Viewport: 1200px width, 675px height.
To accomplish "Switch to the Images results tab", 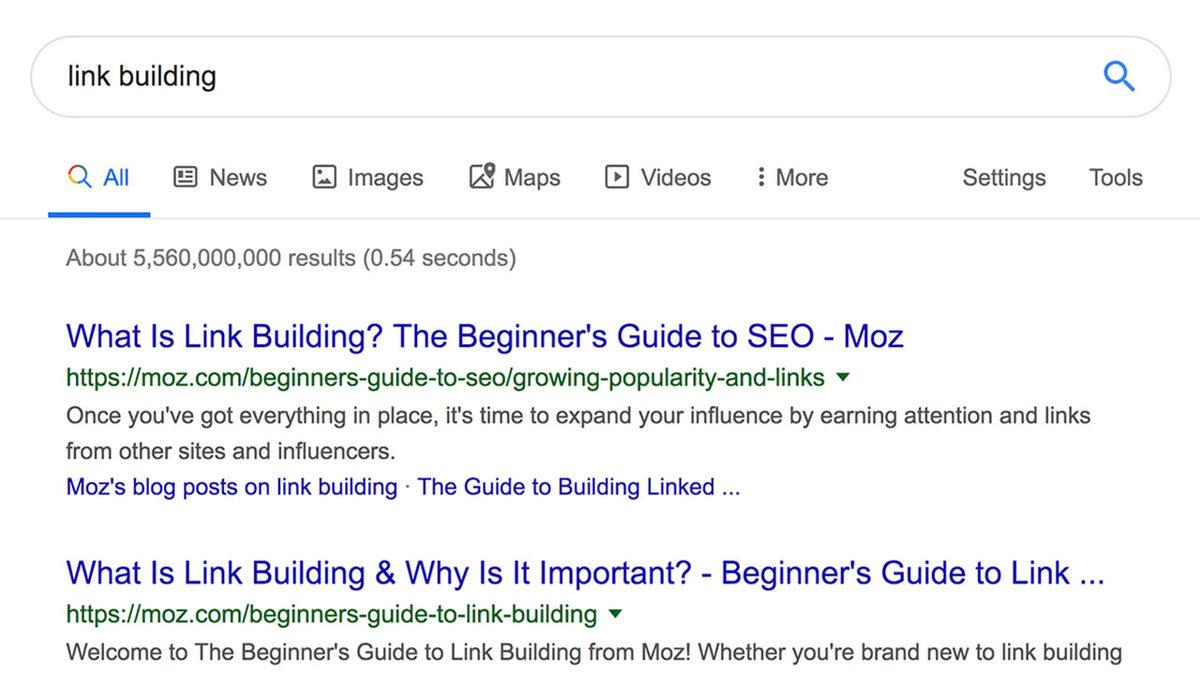I will point(383,176).
